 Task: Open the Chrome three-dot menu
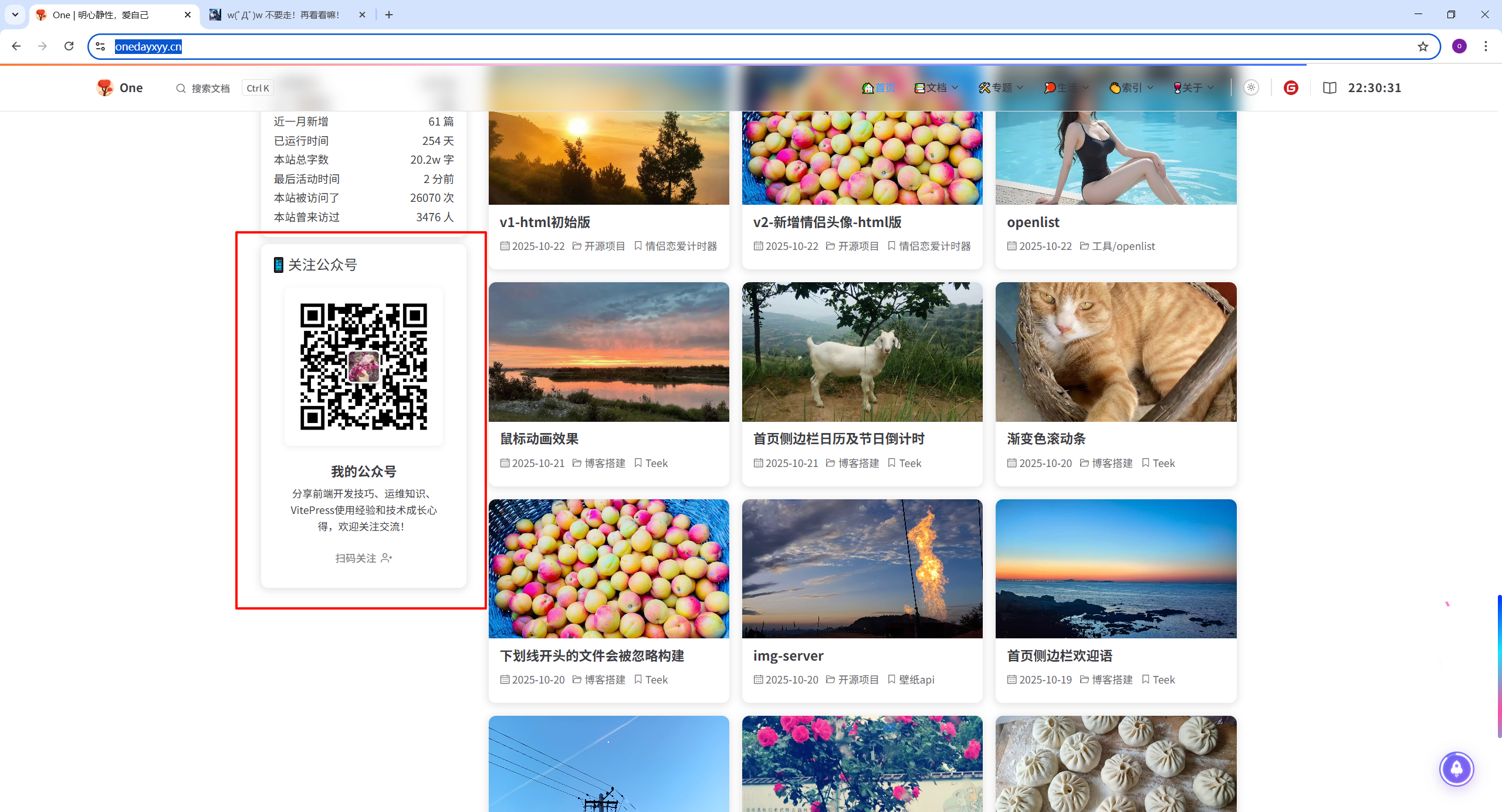click(1486, 46)
